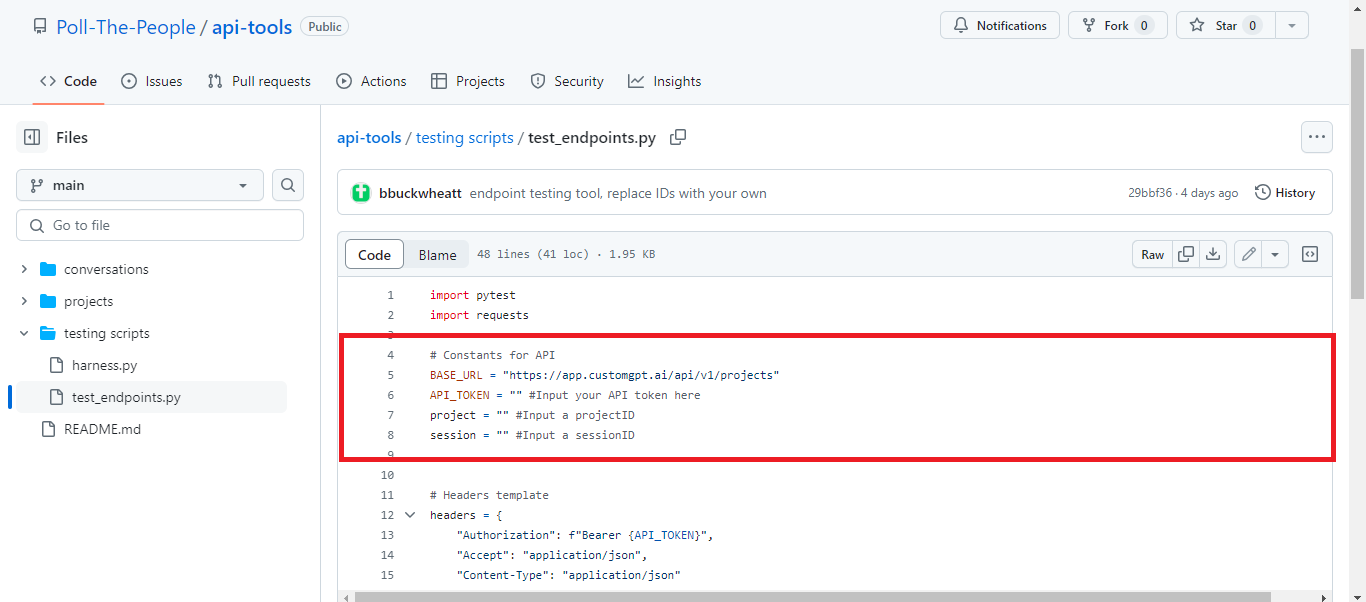1366x602 pixels.
Task: Open the symbols pane code icon
Action: click(x=1309, y=254)
